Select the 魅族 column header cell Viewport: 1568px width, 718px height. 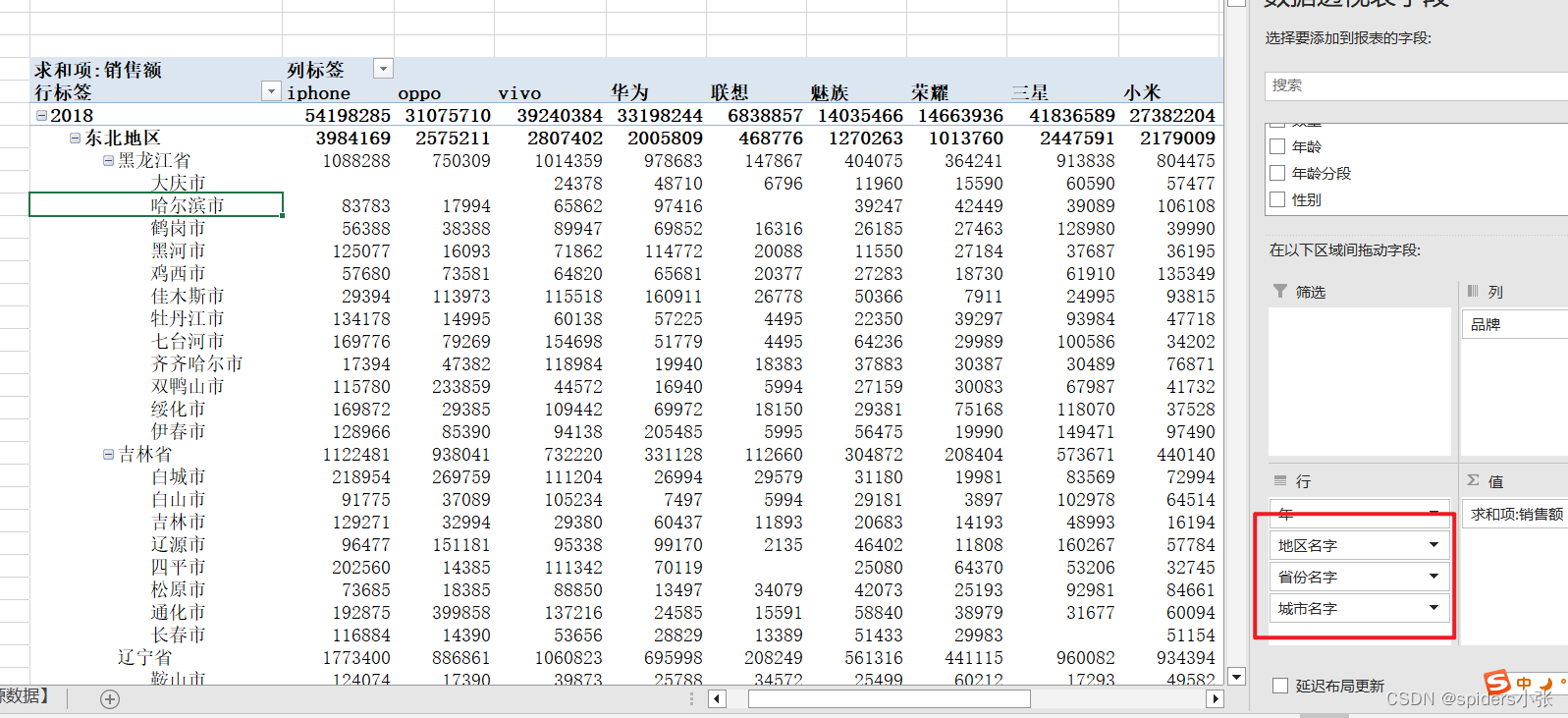(830, 92)
